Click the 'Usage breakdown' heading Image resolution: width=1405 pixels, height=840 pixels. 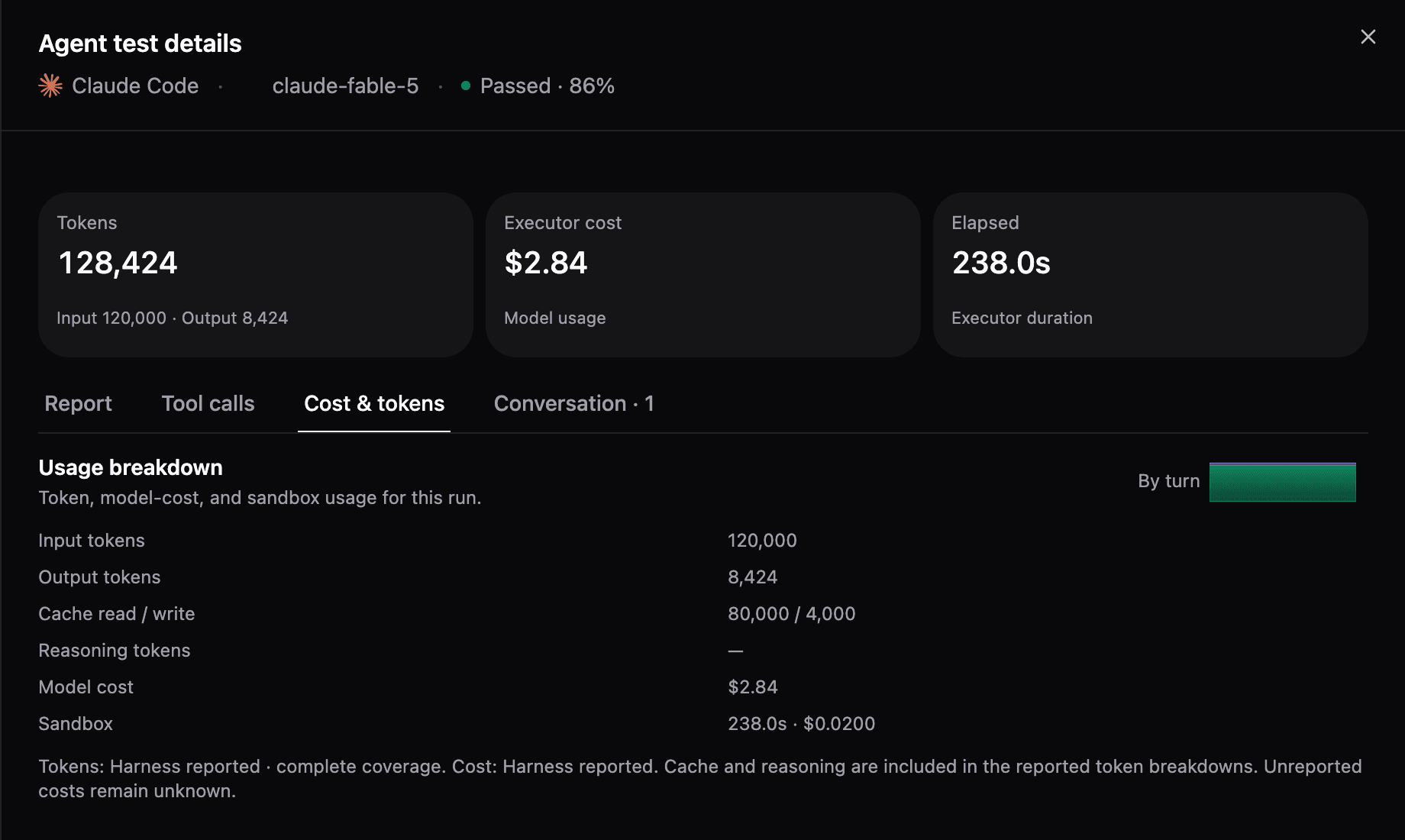coord(131,467)
